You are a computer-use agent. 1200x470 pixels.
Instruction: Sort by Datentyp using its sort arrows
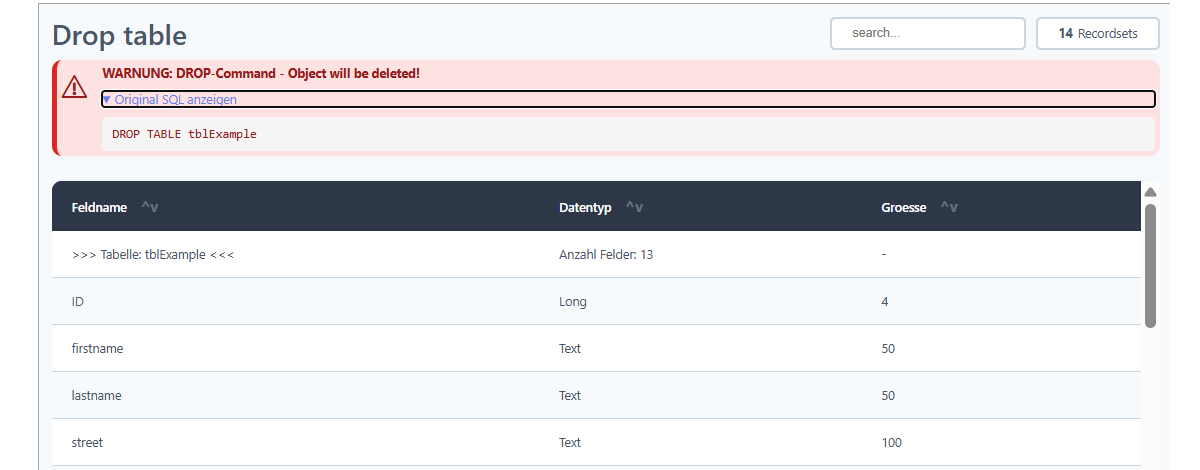click(x=634, y=207)
